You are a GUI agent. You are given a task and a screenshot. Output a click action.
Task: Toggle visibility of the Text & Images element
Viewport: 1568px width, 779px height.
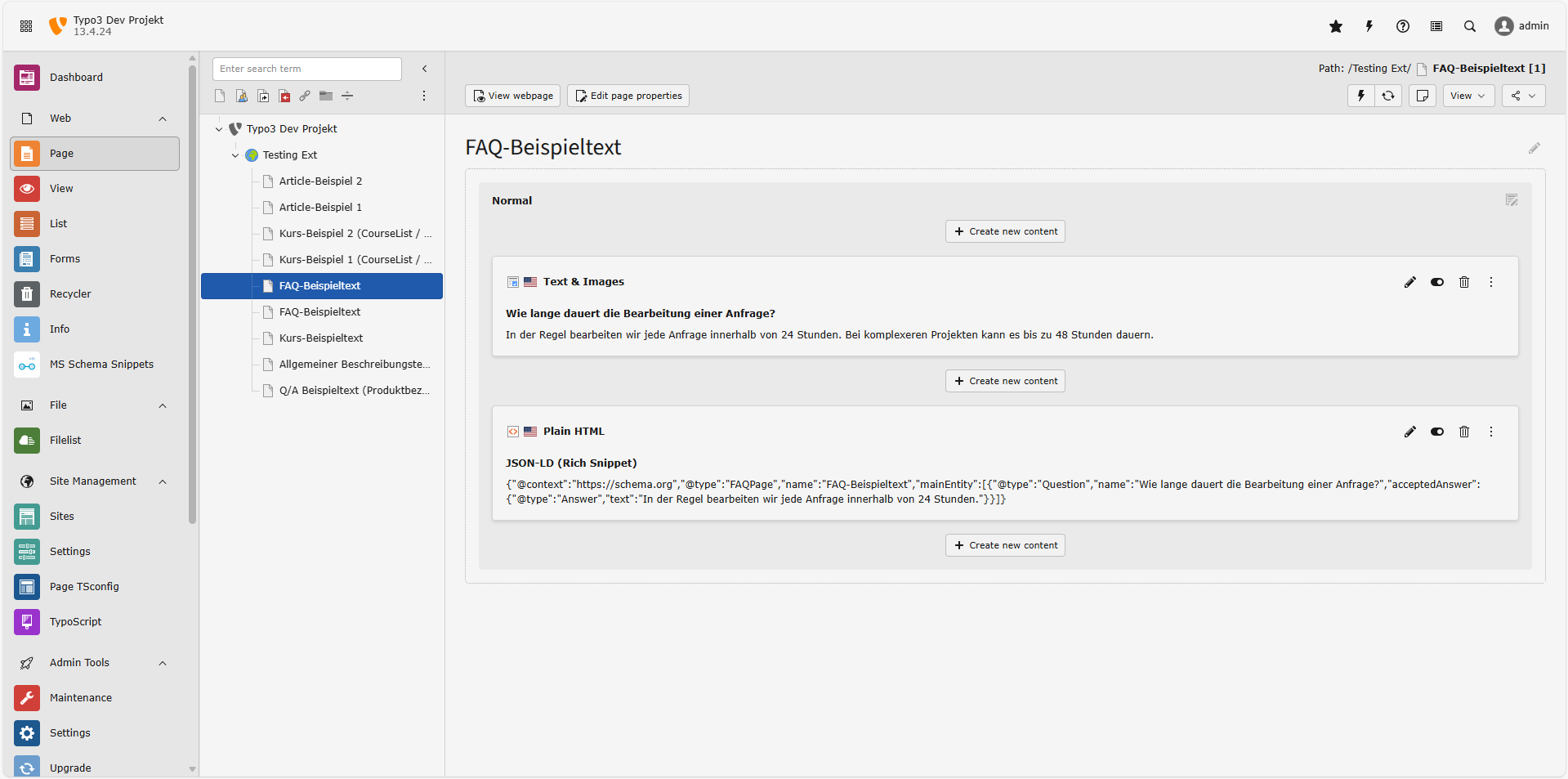[x=1437, y=282]
